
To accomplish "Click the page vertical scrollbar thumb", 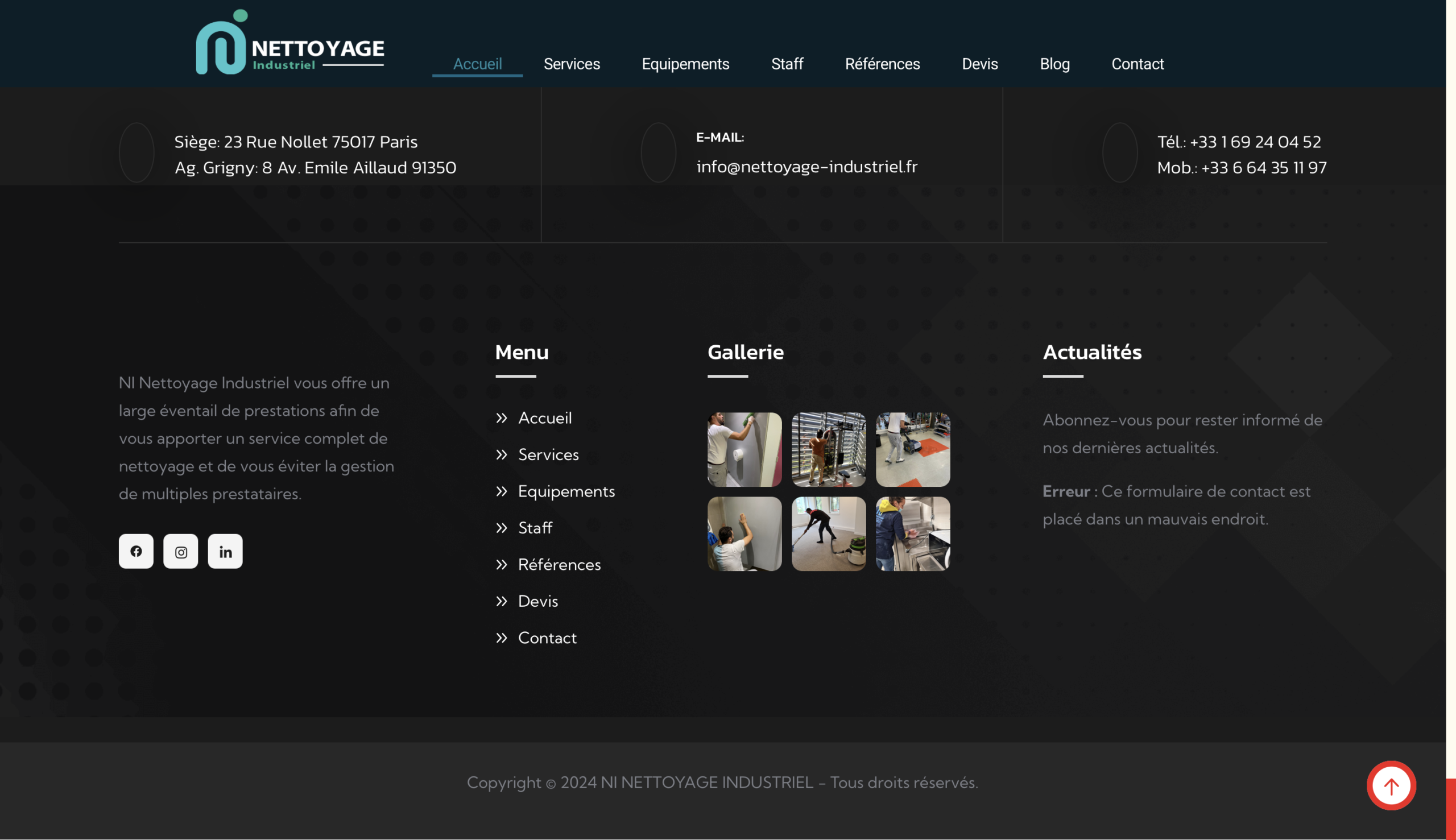I will point(1450,808).
